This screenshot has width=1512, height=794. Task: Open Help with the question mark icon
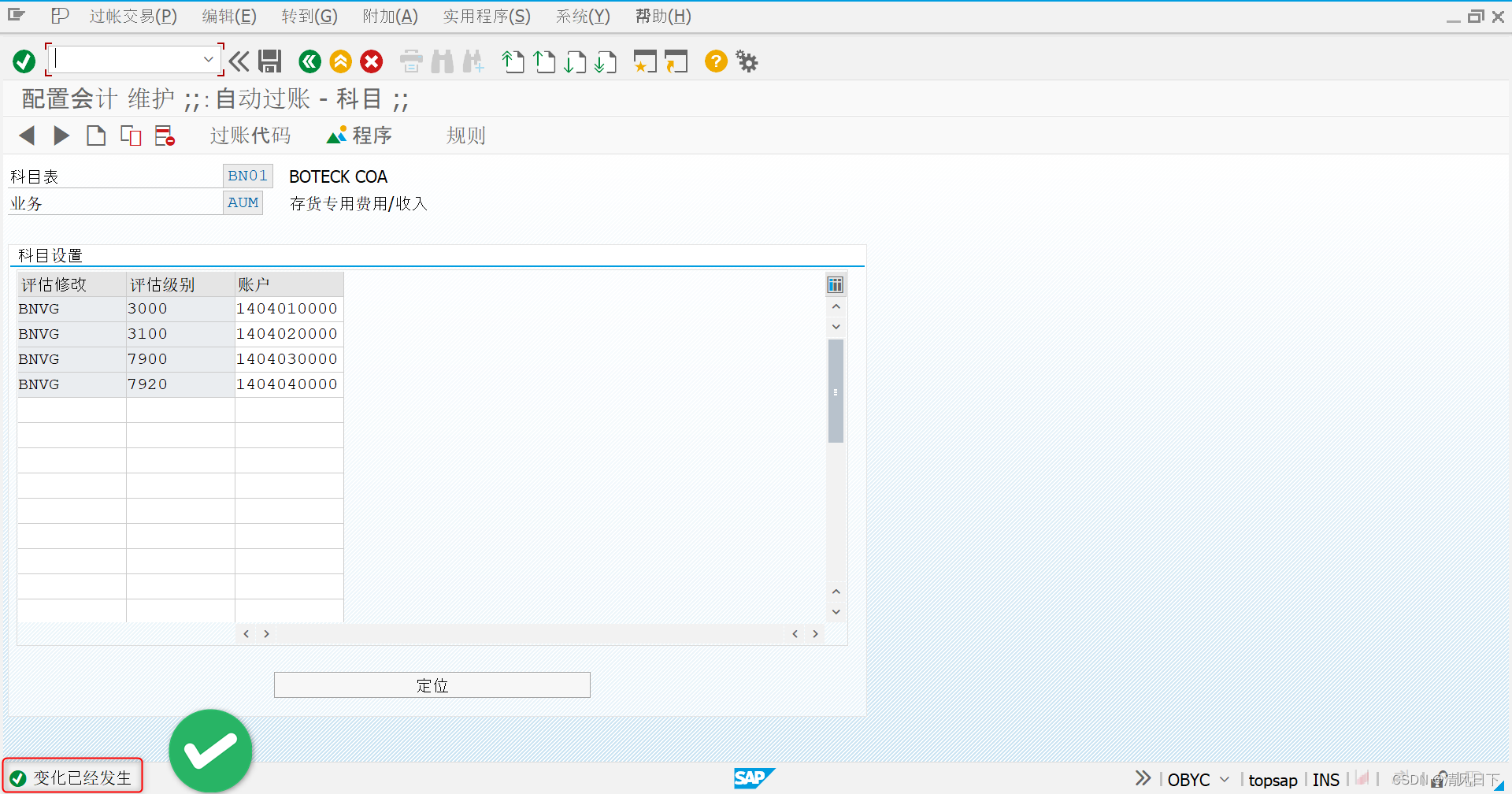(715, 61)
